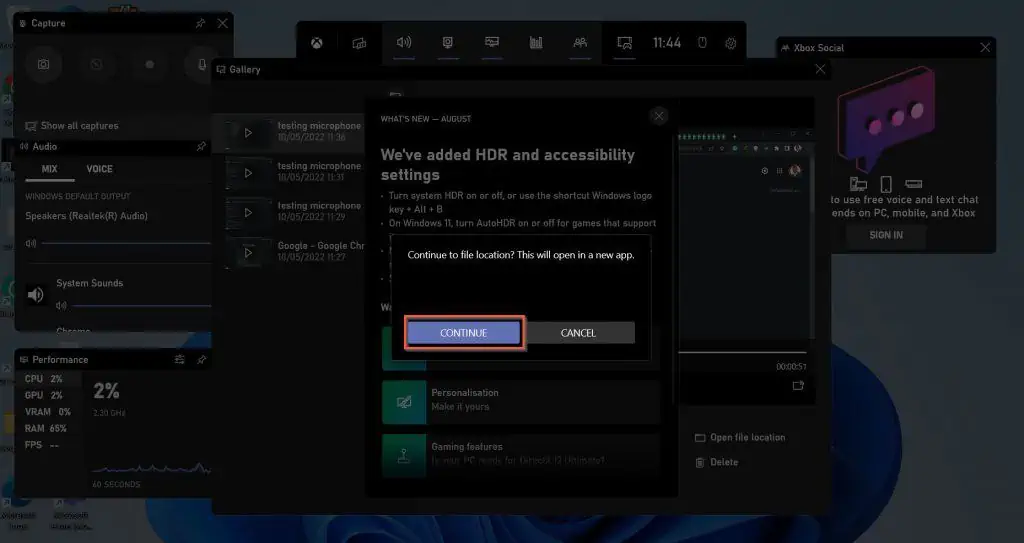Open Performance widget options icon

click(179, 359)
